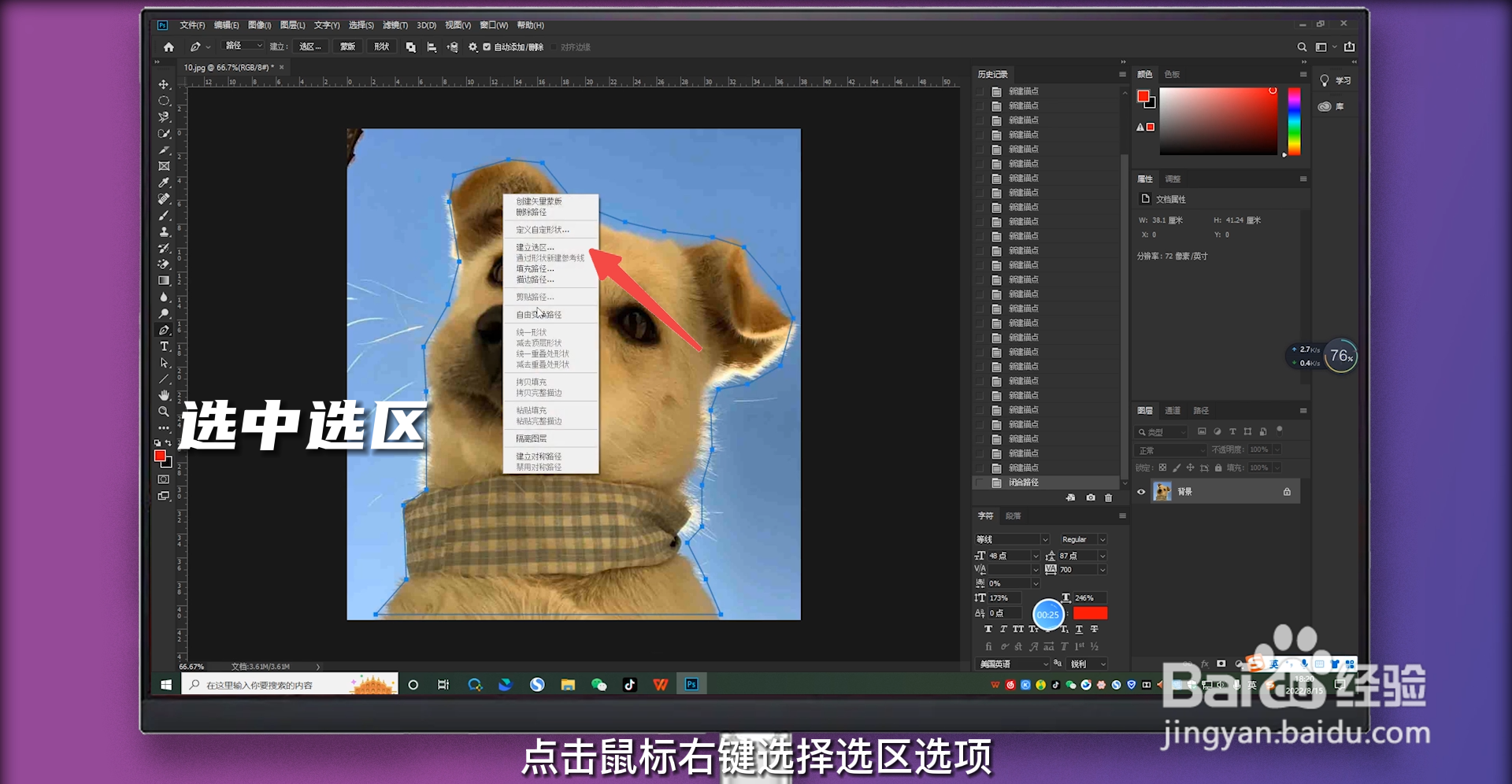The width and height of the screenshot is (1512, 784).
Task: Select the Move tool in the toolbox
Action: coord(164,84)
